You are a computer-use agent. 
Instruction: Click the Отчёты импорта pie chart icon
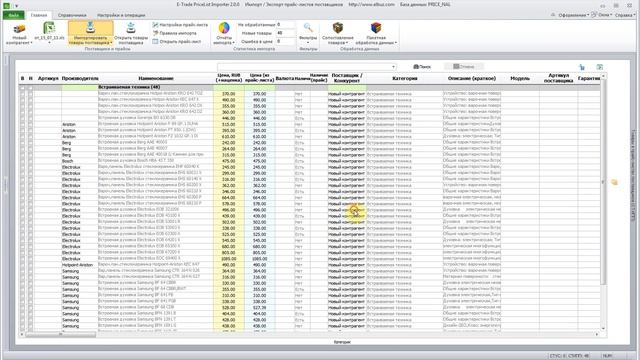(224, 28)
